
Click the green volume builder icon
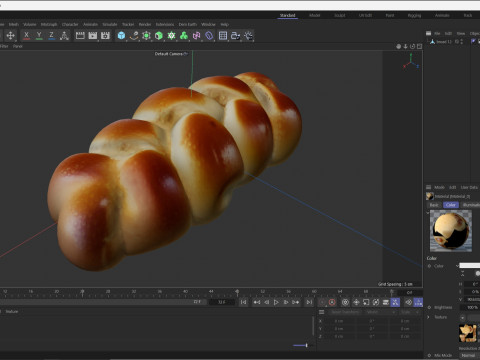[184, 36]
